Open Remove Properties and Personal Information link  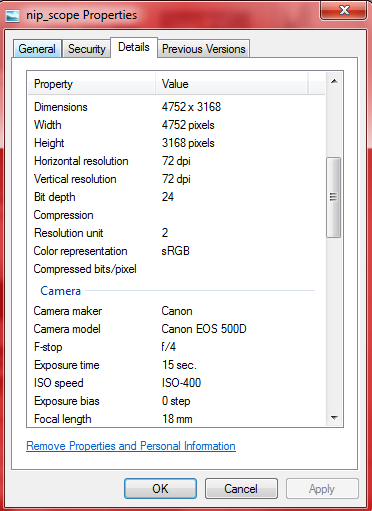(131, 446)
